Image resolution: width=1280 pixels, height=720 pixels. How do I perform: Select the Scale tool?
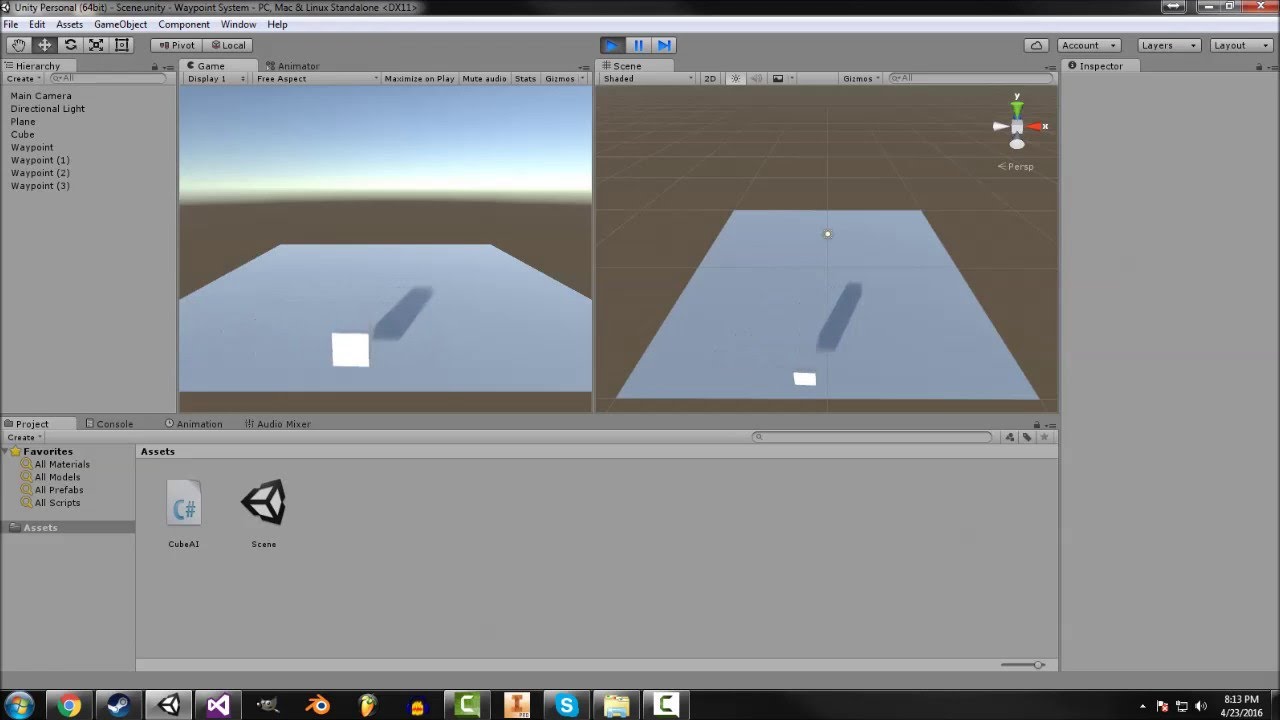click(96, 44)
